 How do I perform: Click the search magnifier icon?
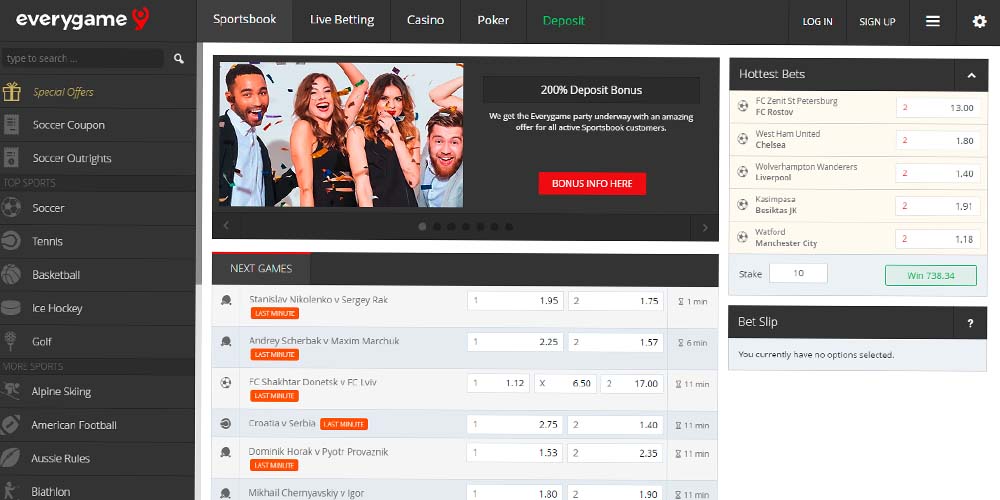(x=179, y=59)
